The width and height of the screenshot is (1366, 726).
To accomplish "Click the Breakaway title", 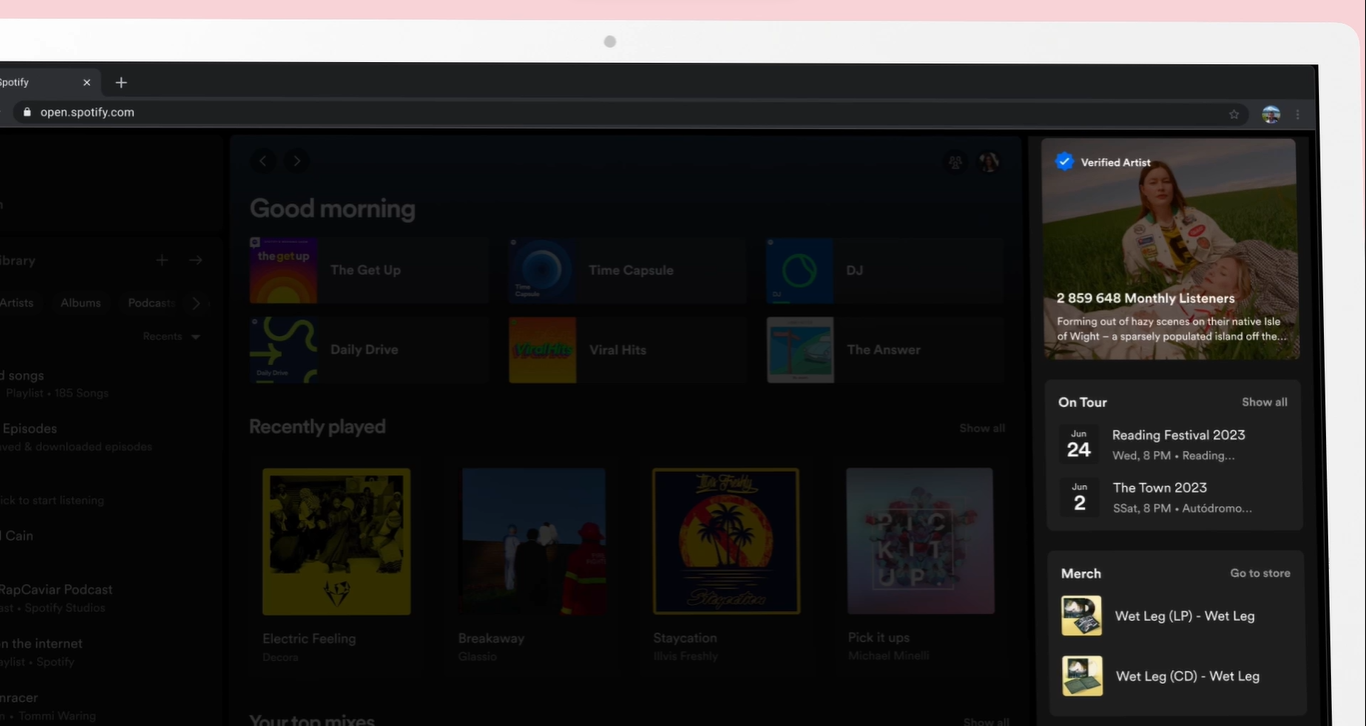I will [491, 638].
